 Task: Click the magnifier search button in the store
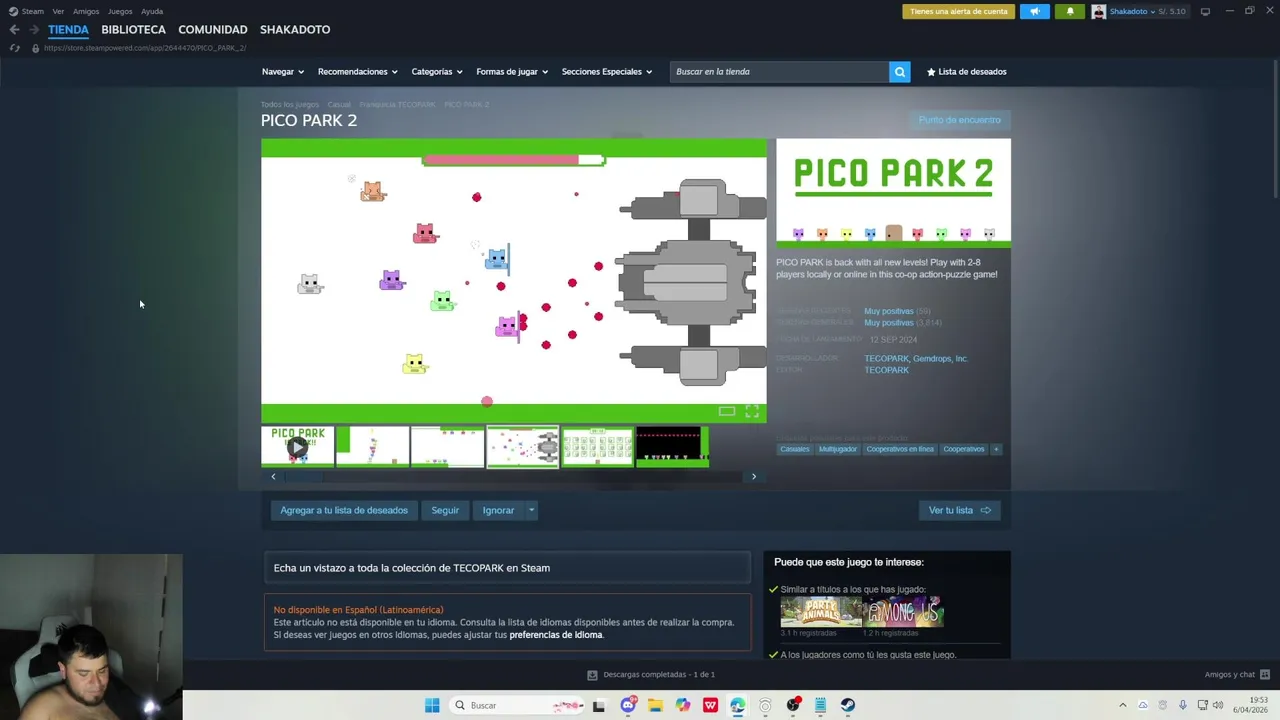tap(900, 72)
